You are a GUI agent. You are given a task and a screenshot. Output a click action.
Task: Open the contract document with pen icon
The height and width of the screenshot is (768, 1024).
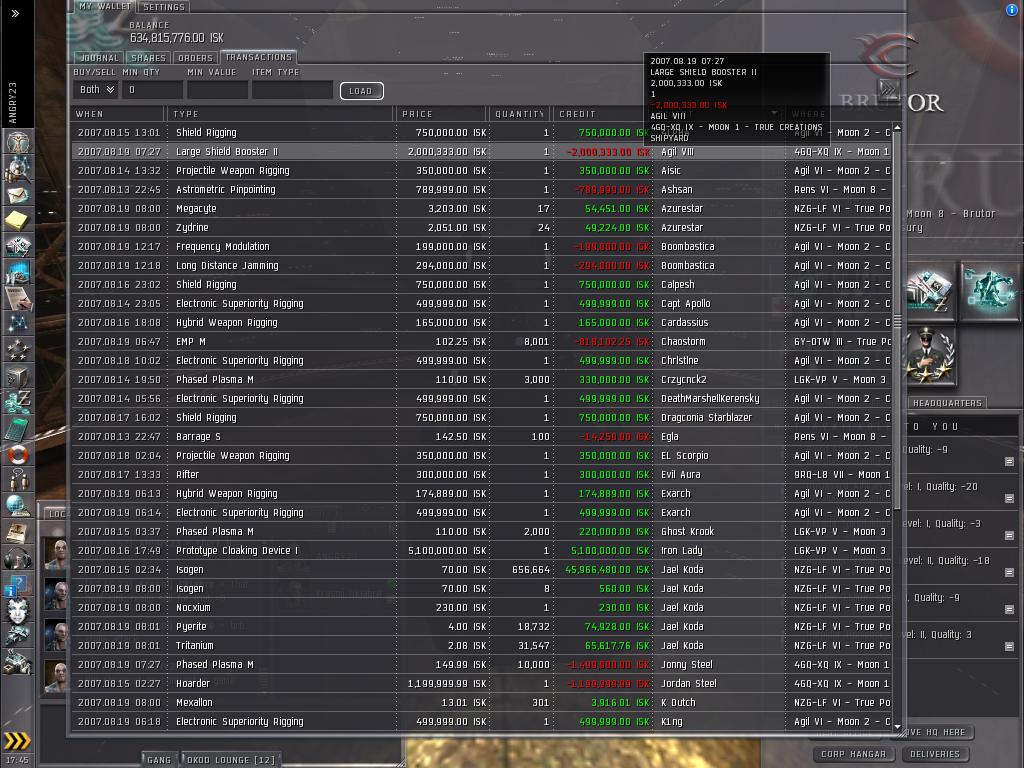pyautogui.click(x=17, y=298)
